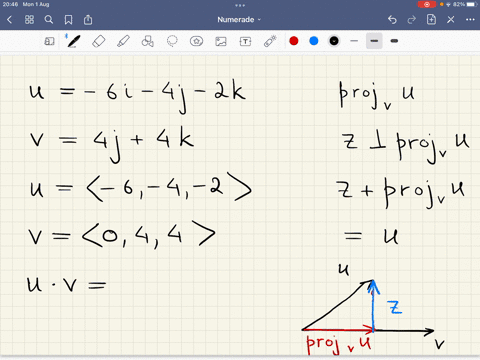
Task: Choose the blue pen color
Action: pyautogui.click(x=314, y=41)
